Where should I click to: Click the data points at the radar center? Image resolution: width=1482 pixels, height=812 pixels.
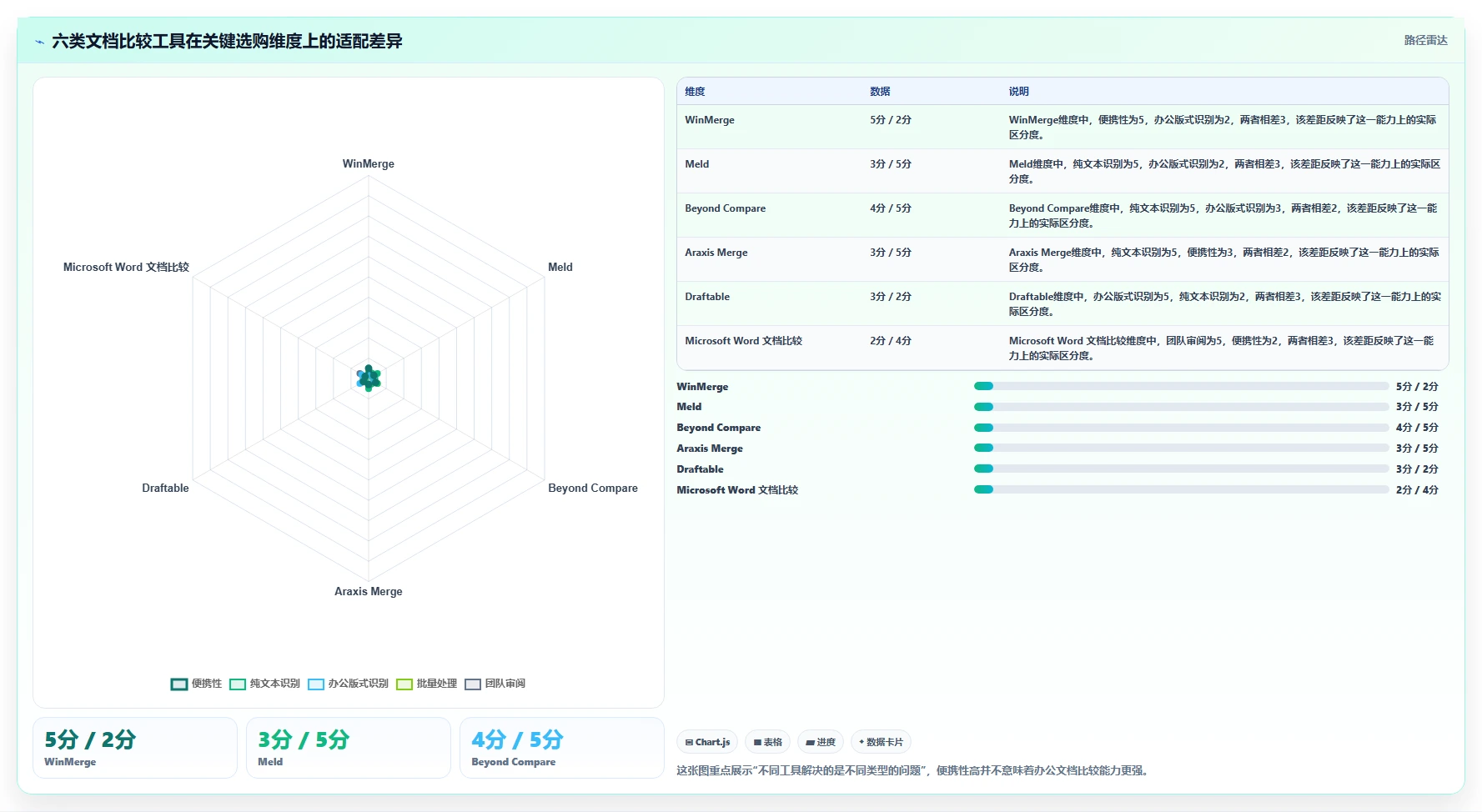(x=369, y=378)
